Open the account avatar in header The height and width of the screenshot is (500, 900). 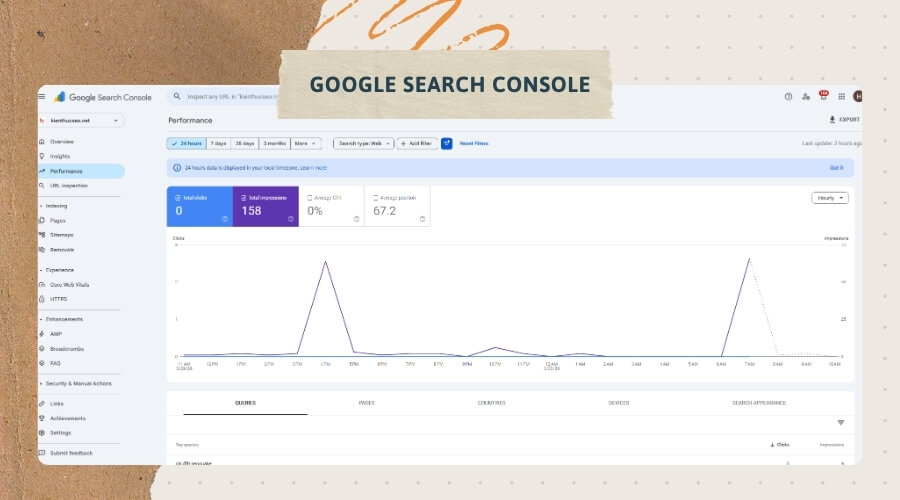tap(858, 96)
